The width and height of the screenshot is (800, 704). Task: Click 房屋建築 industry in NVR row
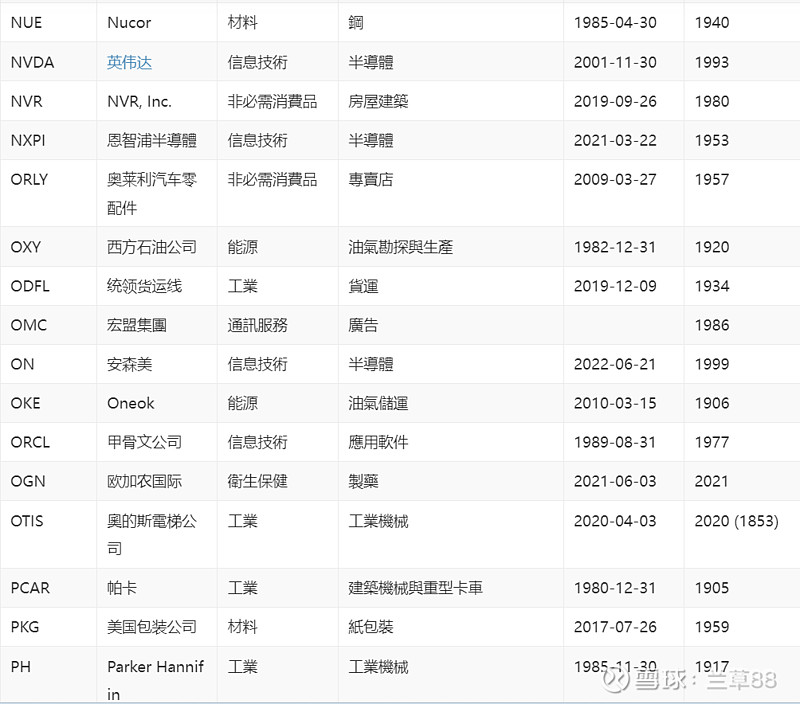tap(378, 102)
